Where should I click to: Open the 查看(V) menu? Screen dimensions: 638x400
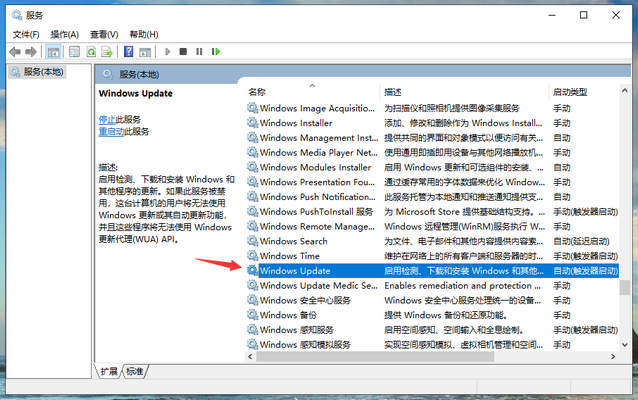coord(104,34)
